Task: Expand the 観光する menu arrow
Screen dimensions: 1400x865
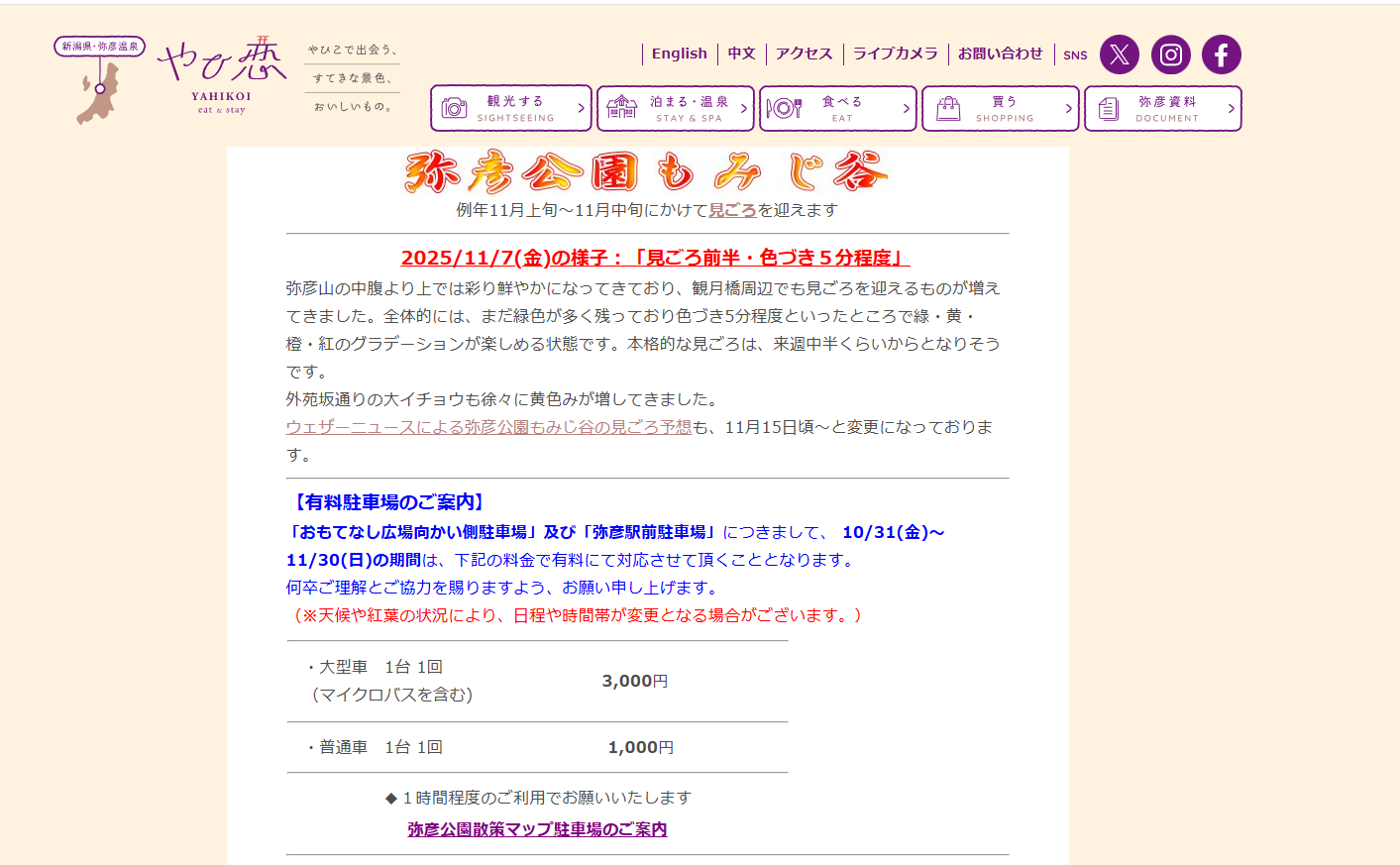Action: pyautogui.click(x=581, y=109)
